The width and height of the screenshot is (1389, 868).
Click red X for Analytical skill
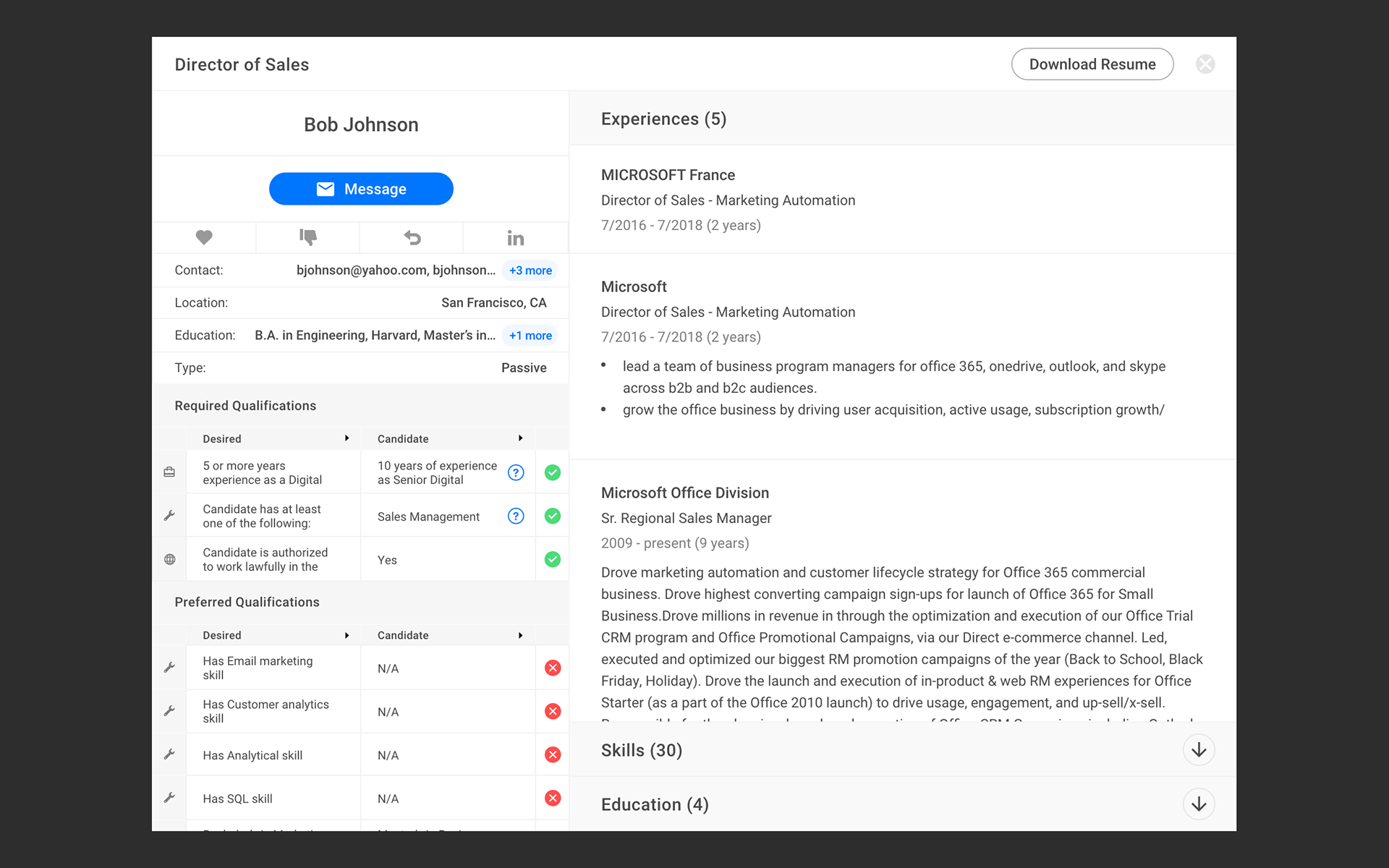[553, 754]
